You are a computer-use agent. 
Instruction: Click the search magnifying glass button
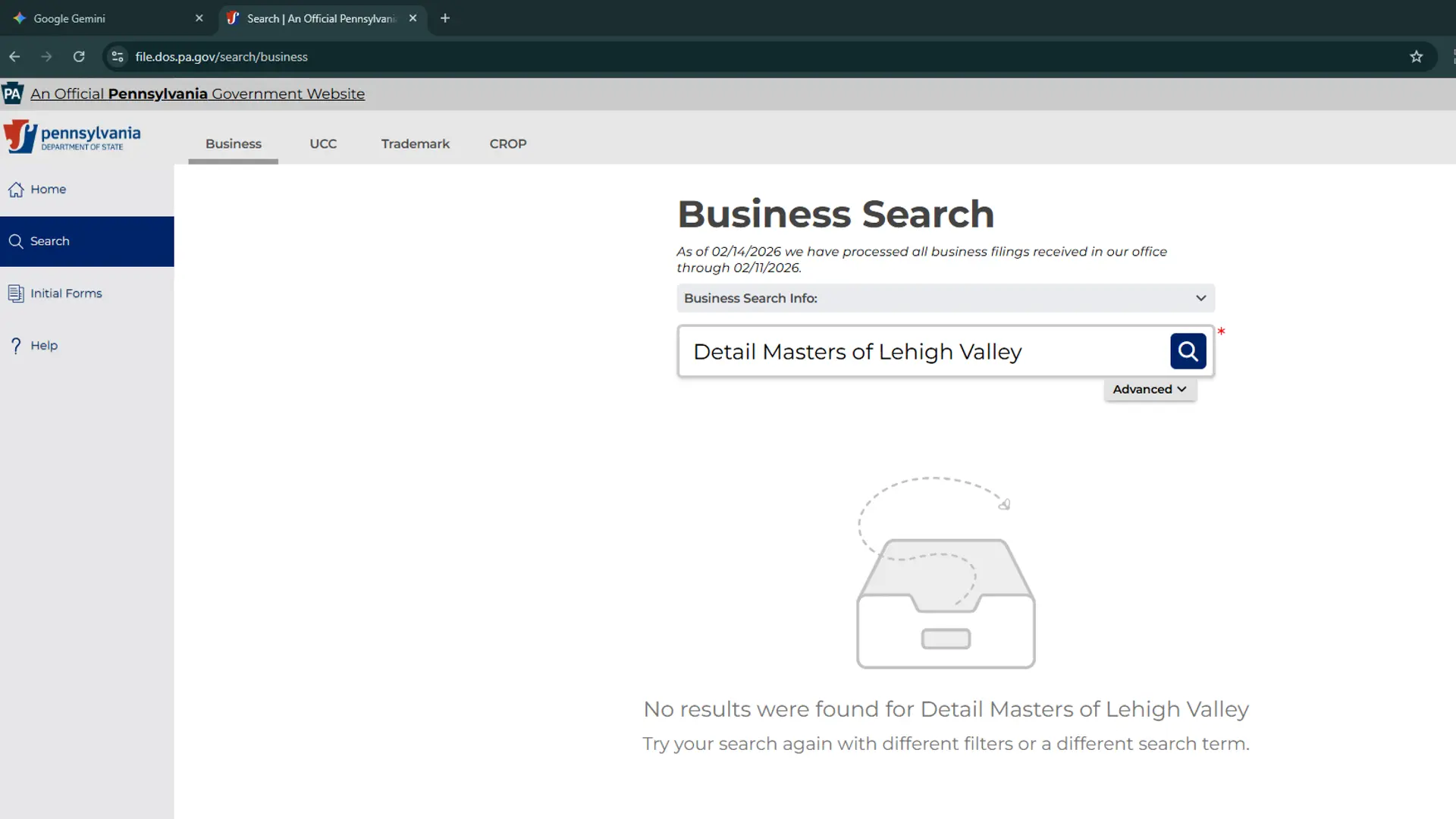coord(1188,351)
